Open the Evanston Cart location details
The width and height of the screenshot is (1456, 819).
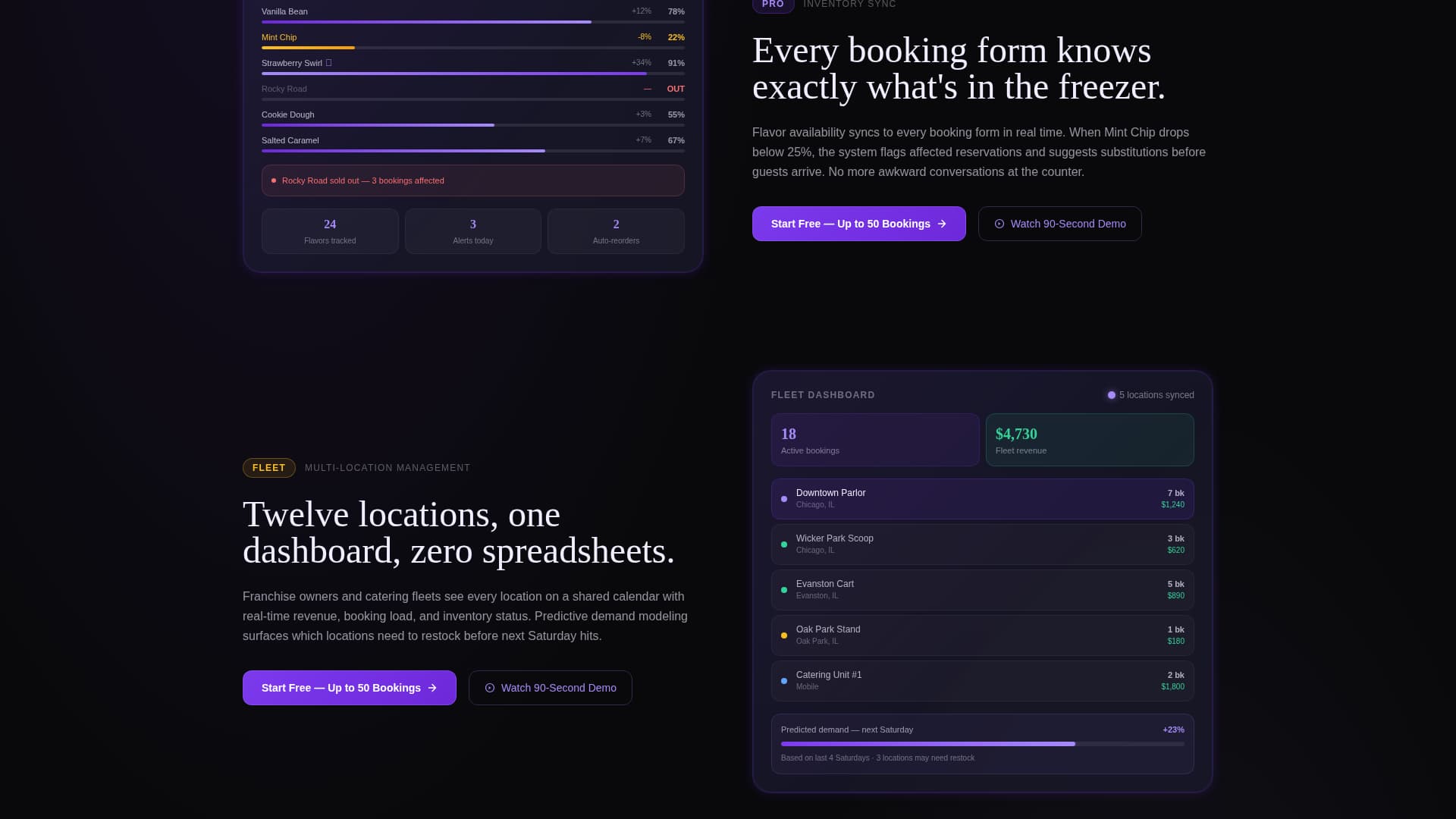(x=982, y=590)
